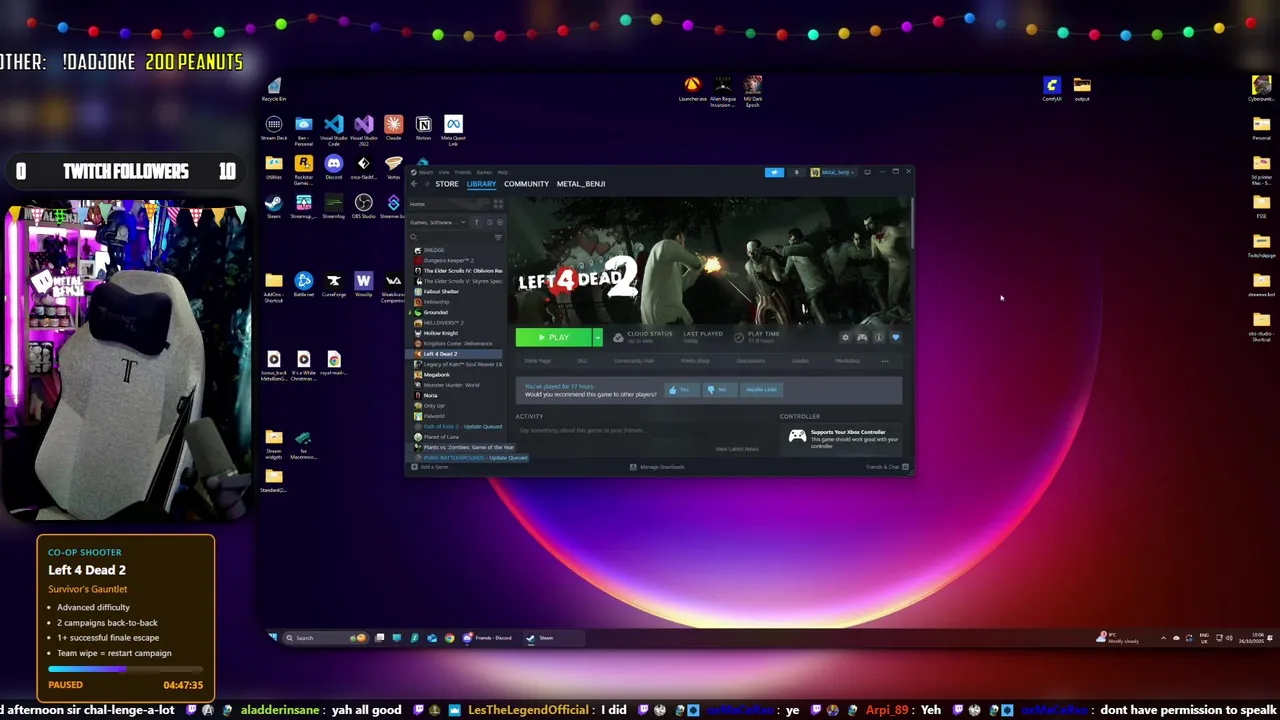Open the View menu in Steam
1280x720 pixels.
(444, 172)
